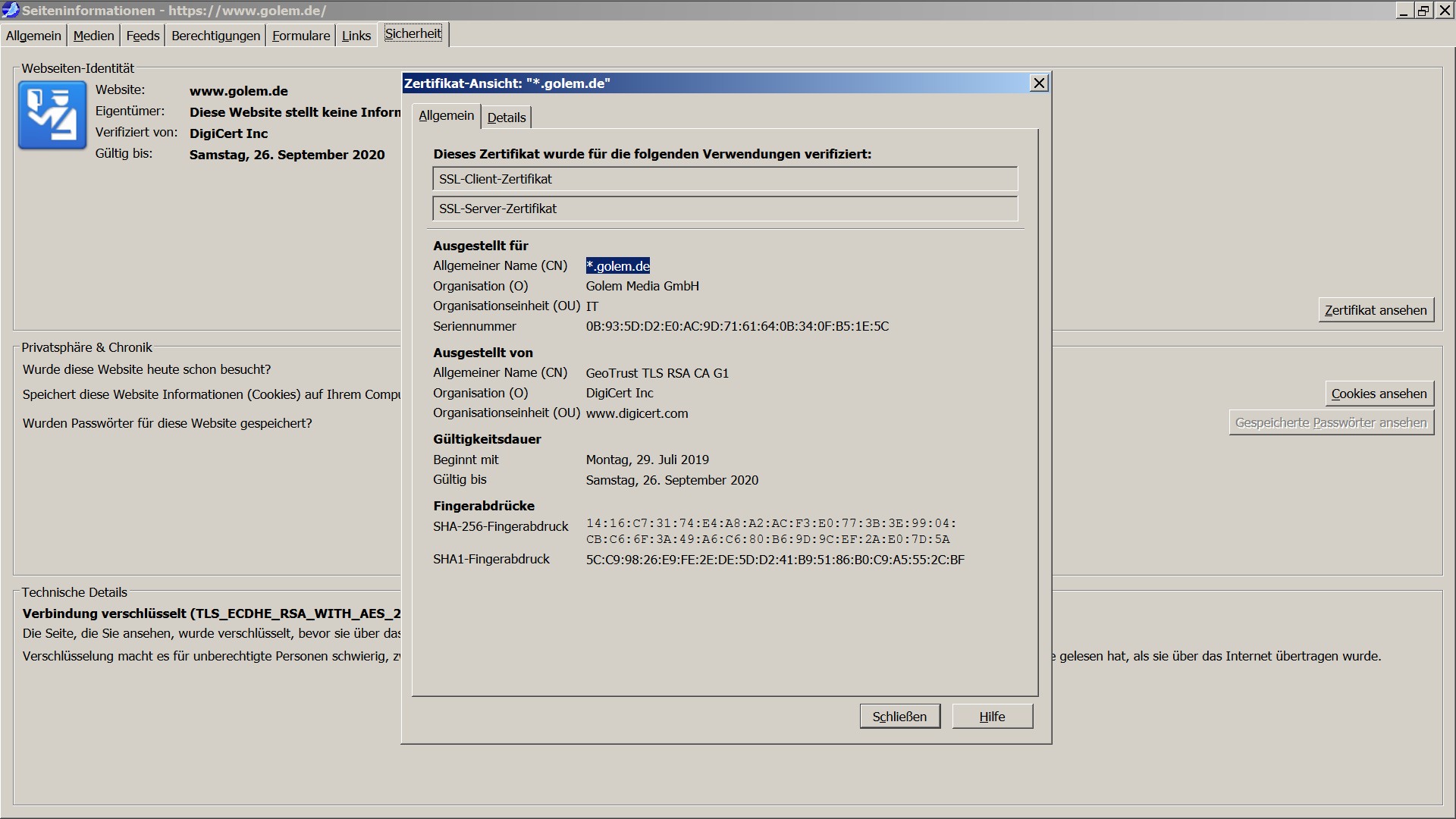The width and height of the screenshot is (1456, 819).
Task: Click the highlighted *.golem.de common name
Action: tap(617, 266)
